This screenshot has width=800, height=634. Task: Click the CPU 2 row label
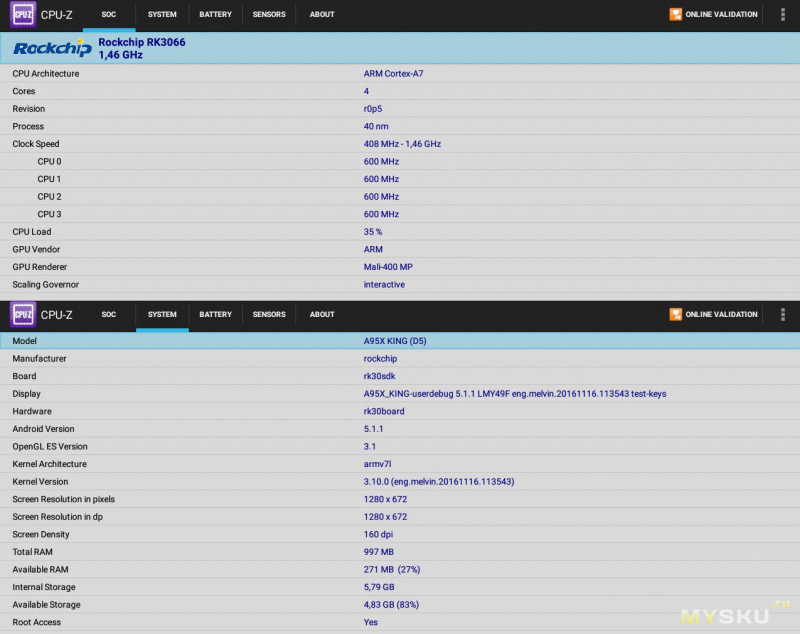click(49, 196)
